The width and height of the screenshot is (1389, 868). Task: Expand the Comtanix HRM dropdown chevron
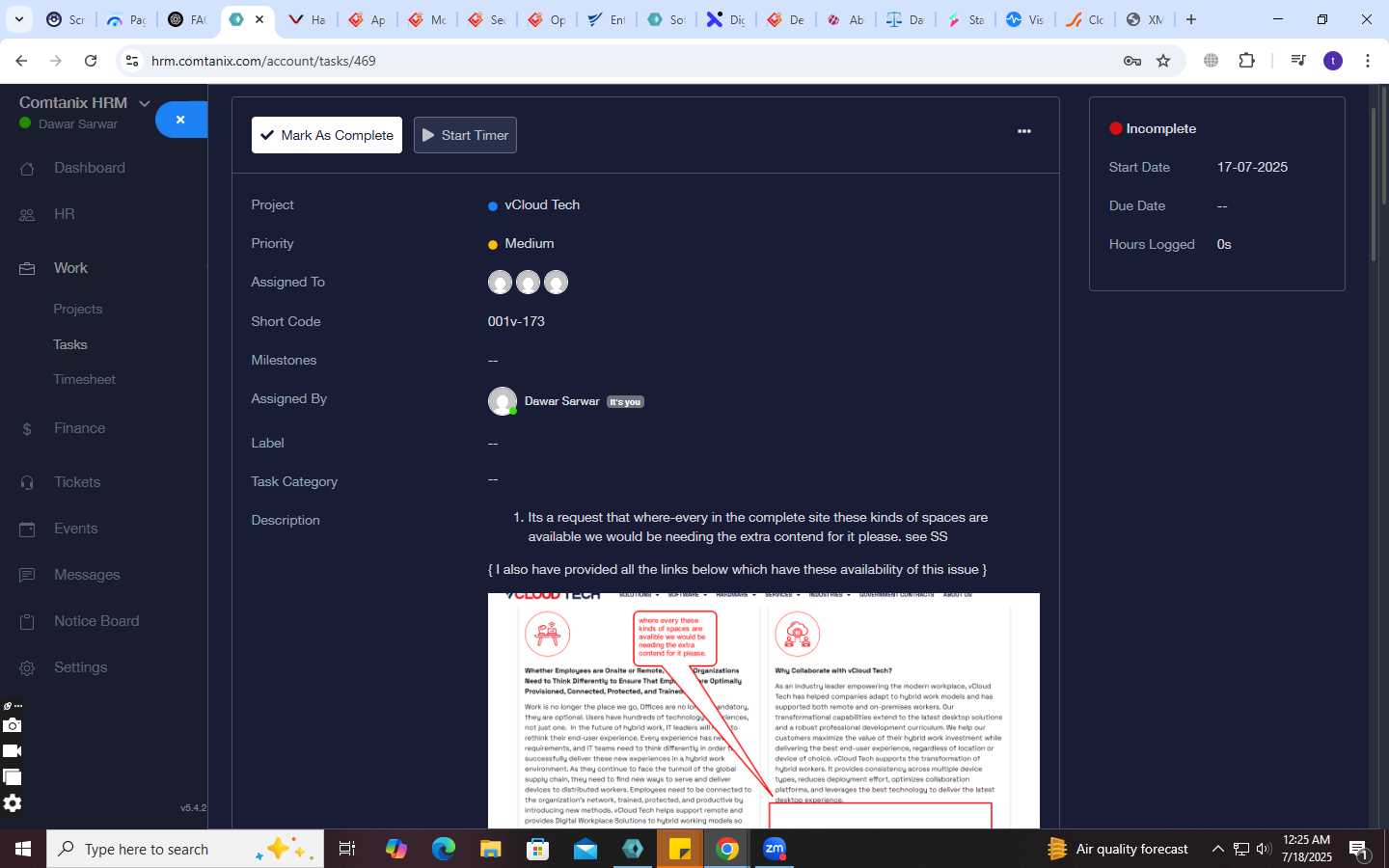click(x=145, y=103)
